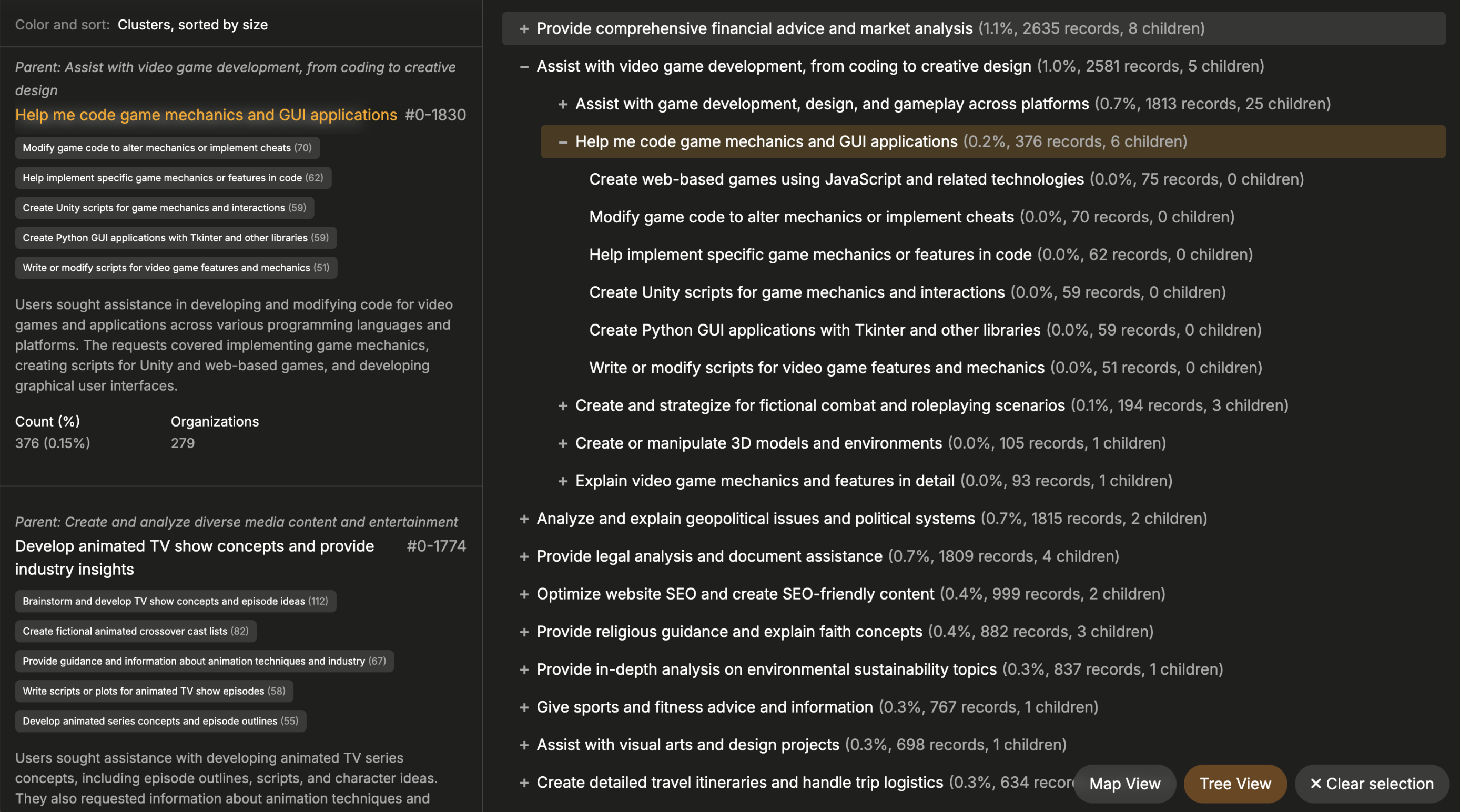Collapse the video game development cluster

click(x=524, y=67)
